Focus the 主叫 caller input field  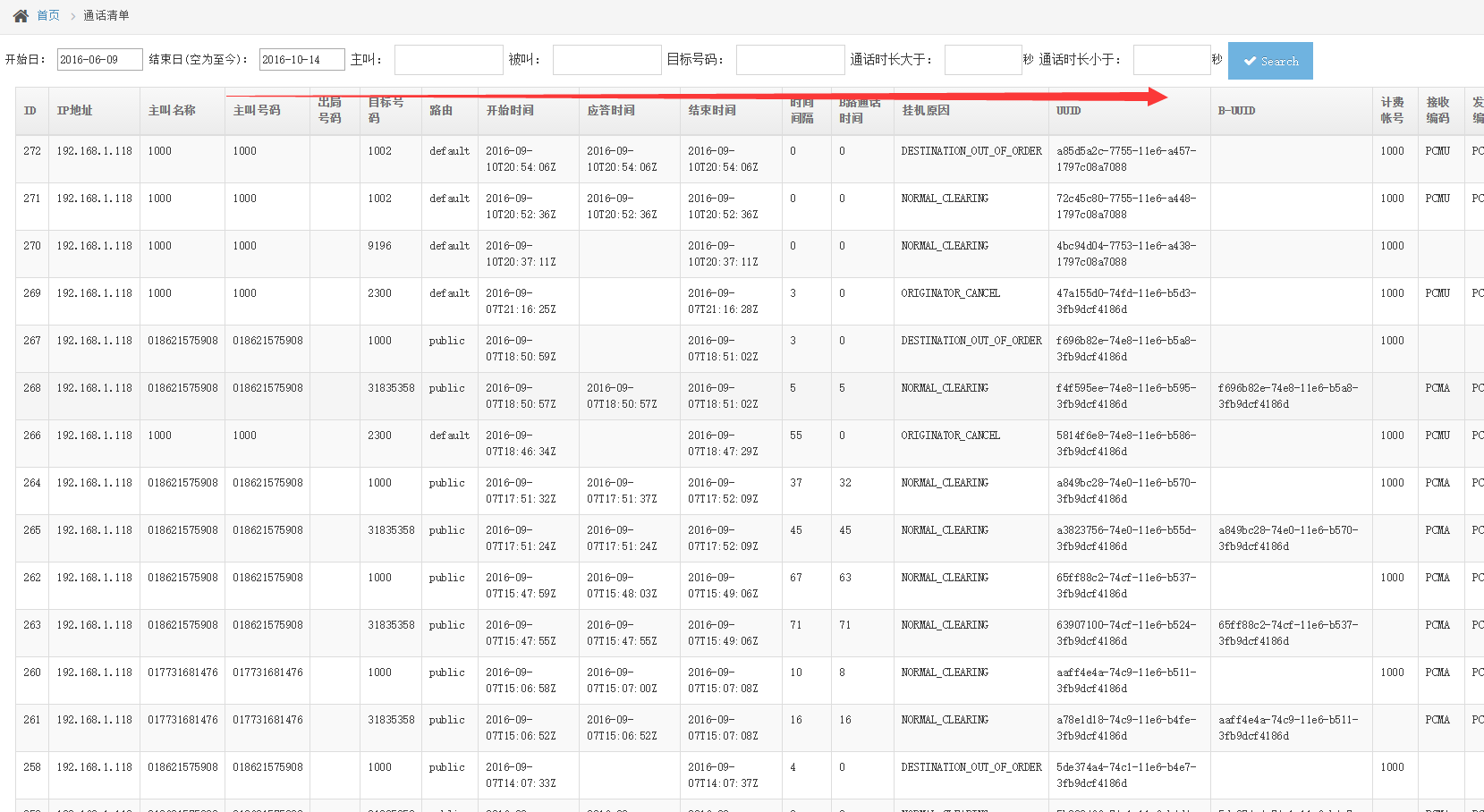pos(448,60)
